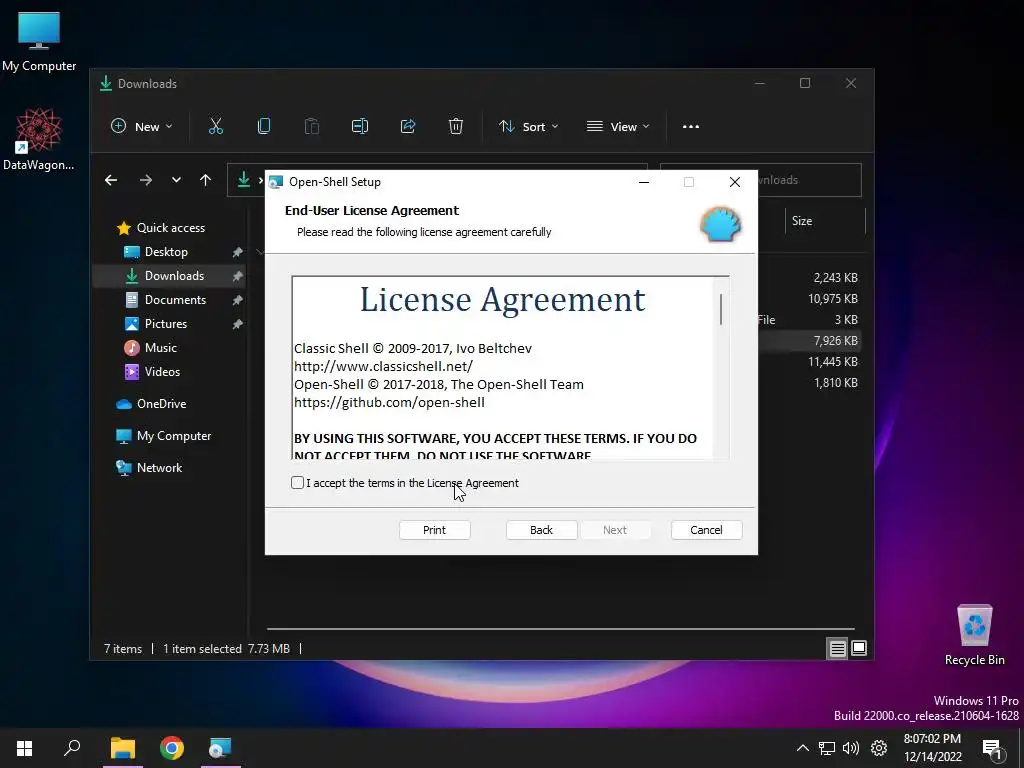
Task: Accept the License Agreement terms checkbox
Action: [297, 483]
